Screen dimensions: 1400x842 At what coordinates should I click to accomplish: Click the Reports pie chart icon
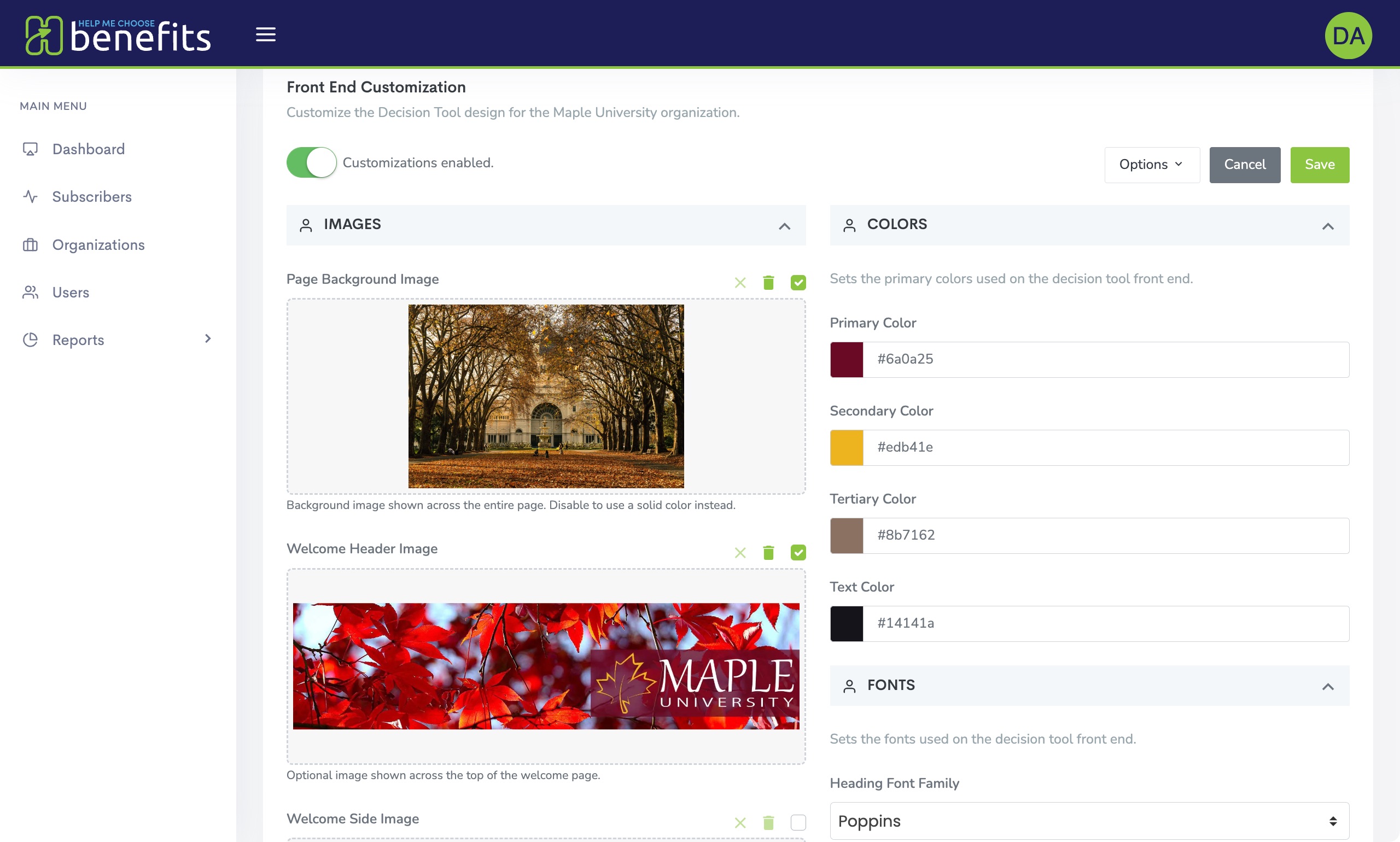[30, 340]
